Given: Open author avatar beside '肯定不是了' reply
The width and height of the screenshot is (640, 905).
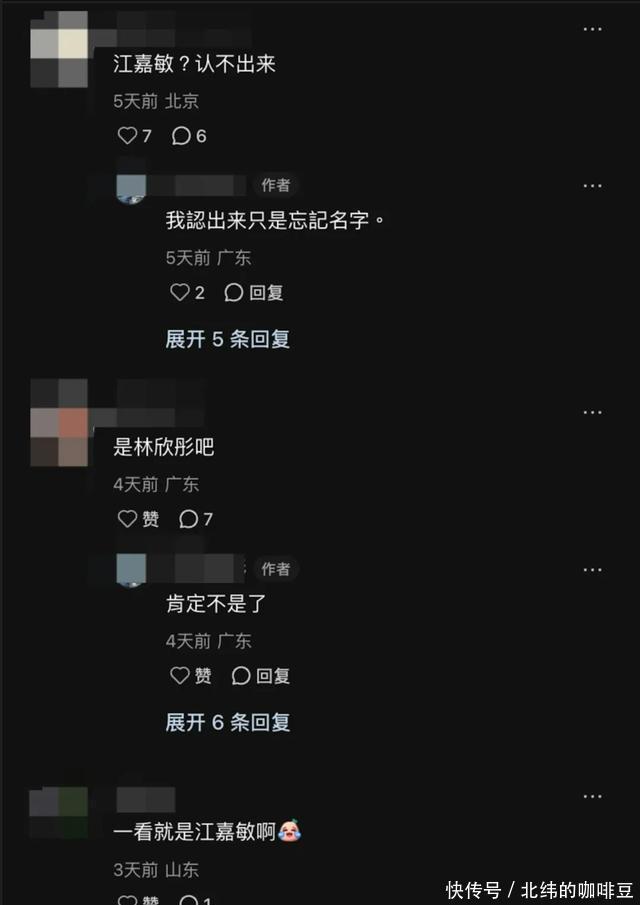Looking at the screenshot, I should point(131,570).
